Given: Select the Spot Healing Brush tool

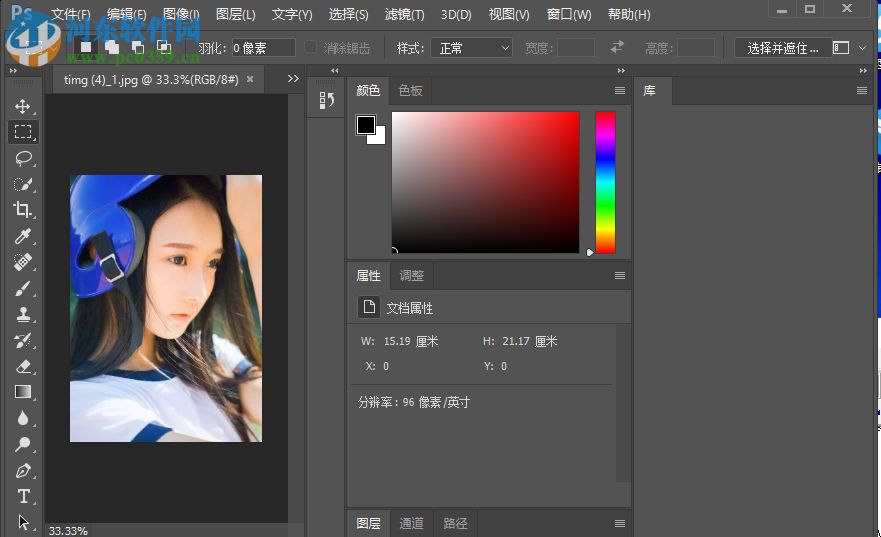Looking at the screenshot, I should [x=22, y=262].
